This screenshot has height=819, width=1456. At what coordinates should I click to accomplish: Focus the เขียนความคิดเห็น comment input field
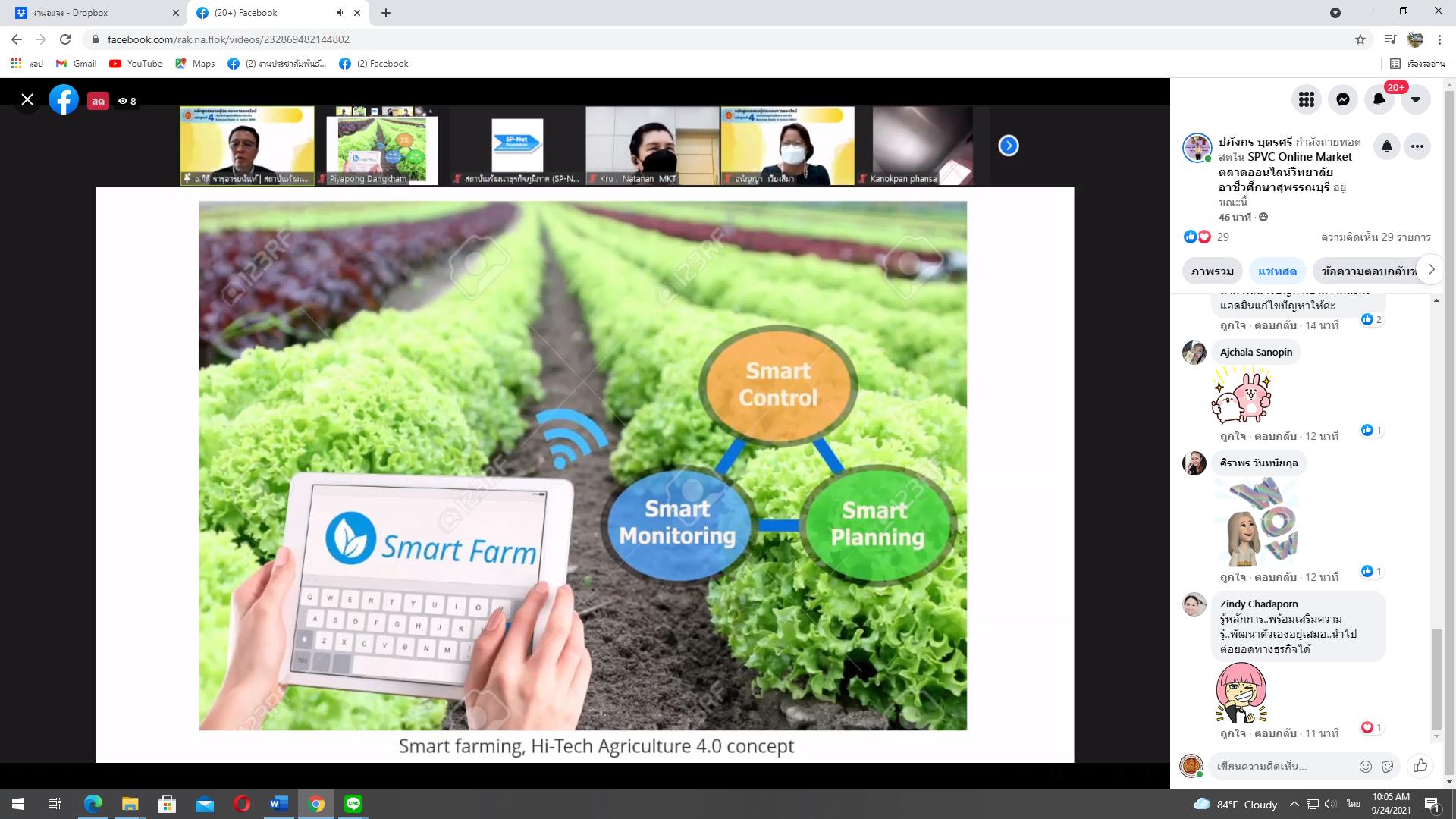[1282, 767]
